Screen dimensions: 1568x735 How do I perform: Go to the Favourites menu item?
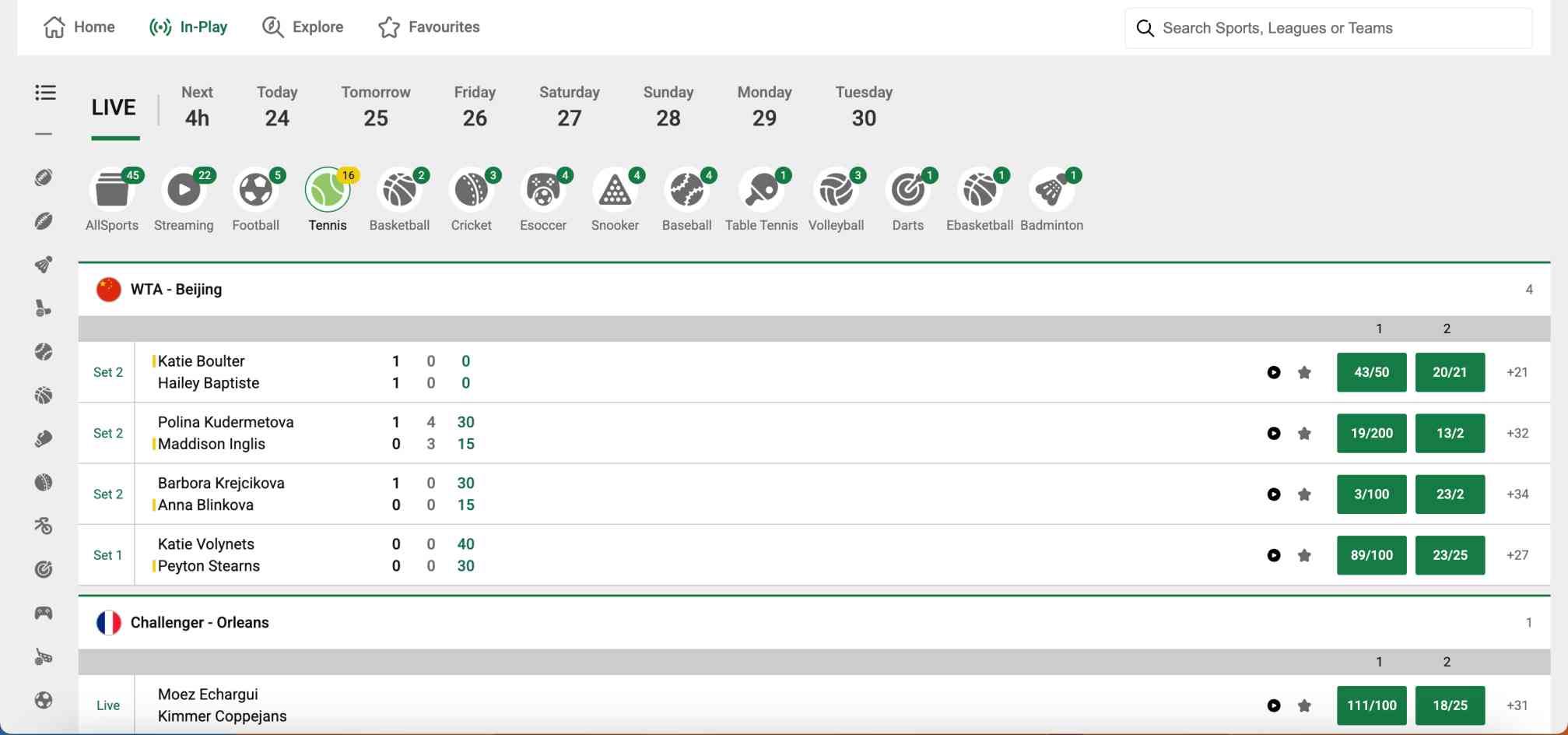pos(429,27)
